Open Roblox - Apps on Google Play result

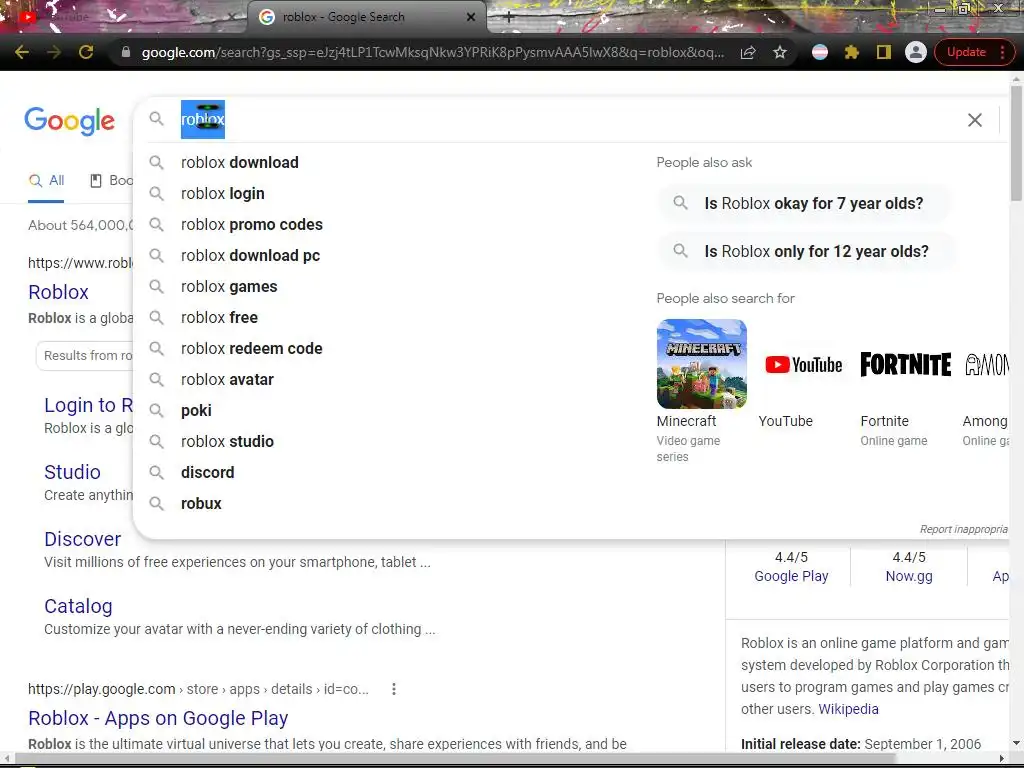tap(158, 718)
